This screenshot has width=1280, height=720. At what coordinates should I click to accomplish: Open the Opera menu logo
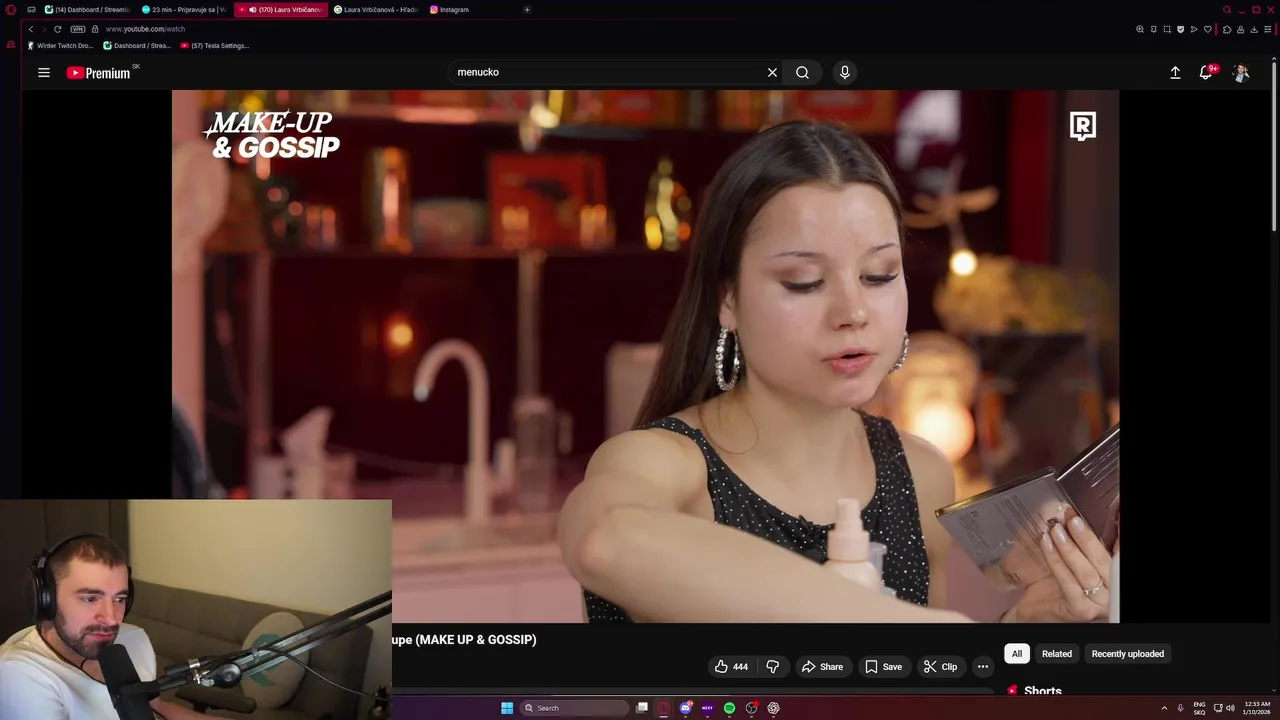click(11, 10)
